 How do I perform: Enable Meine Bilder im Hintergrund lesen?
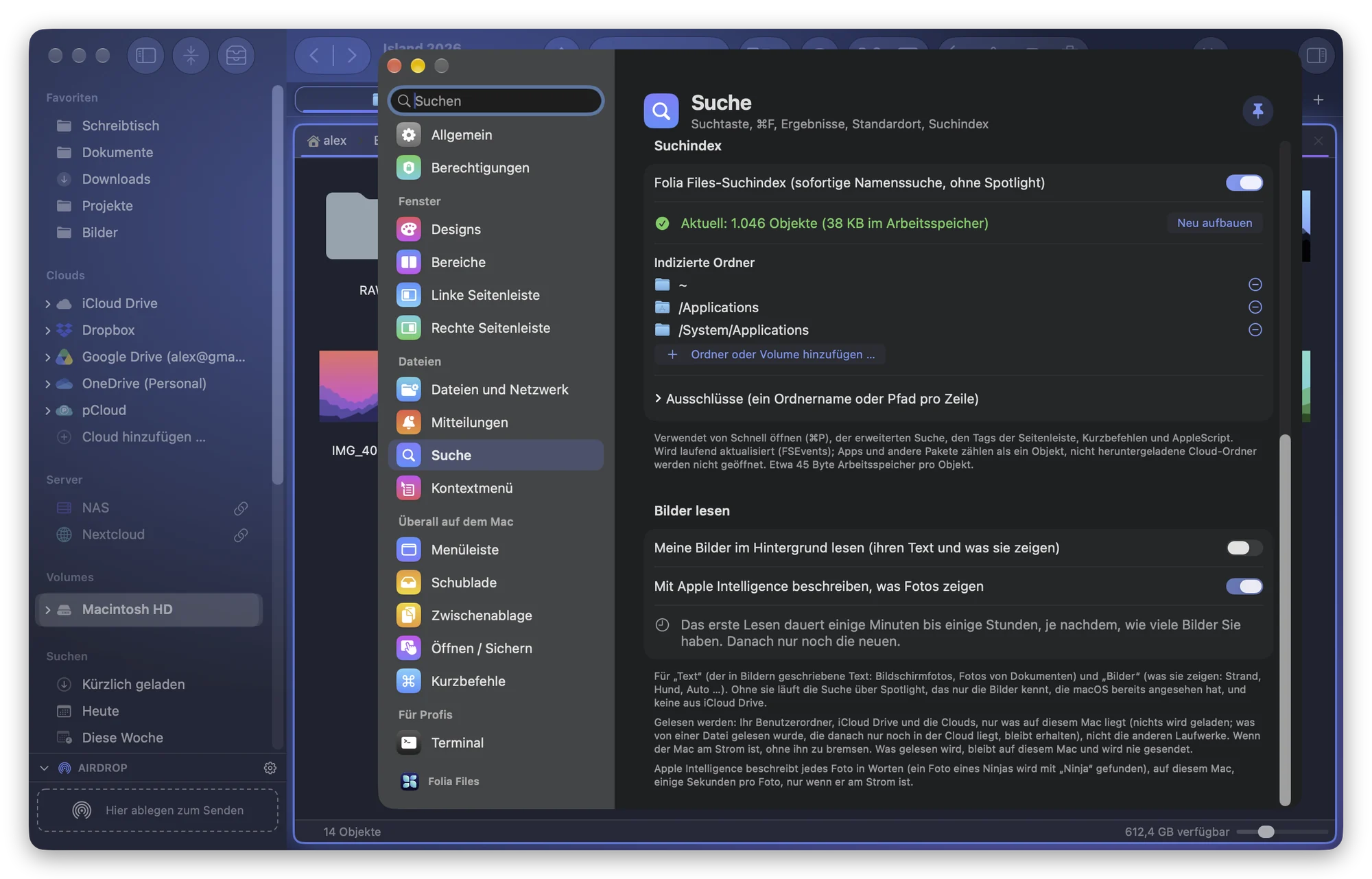click(1244, 548)
